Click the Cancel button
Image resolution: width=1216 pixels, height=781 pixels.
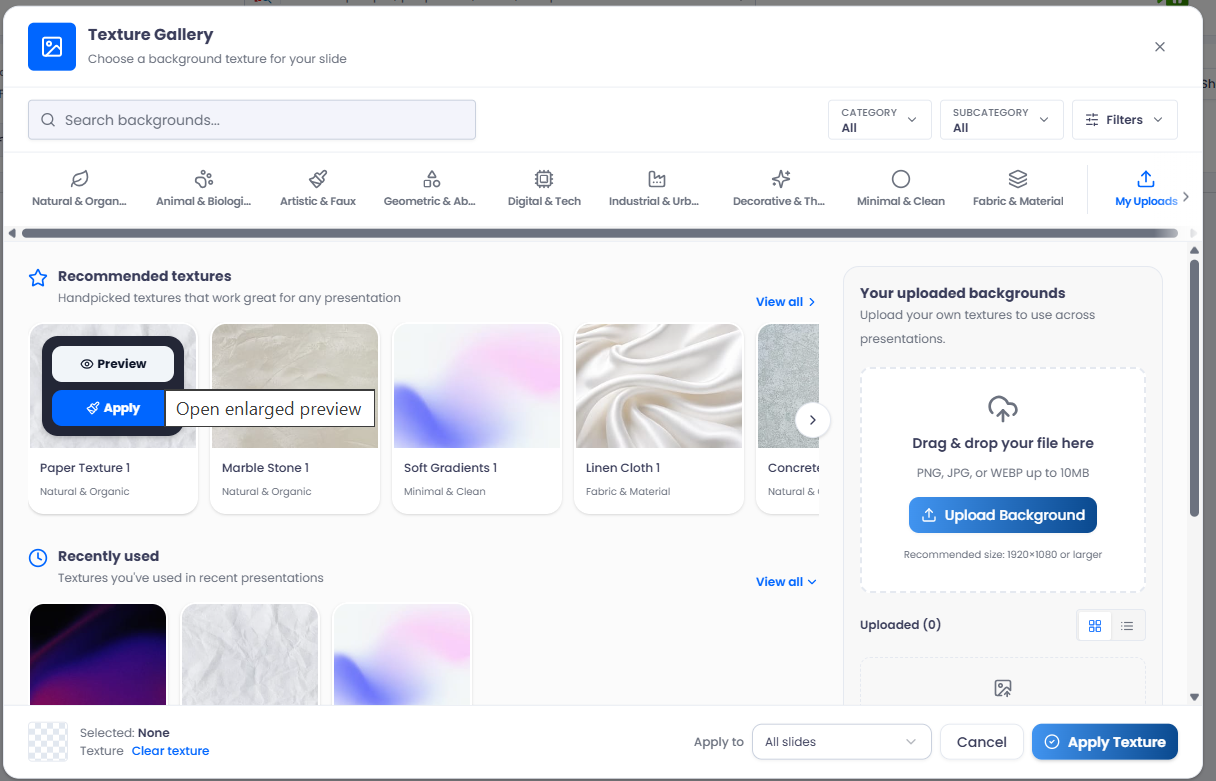click(x=981, y=742)
